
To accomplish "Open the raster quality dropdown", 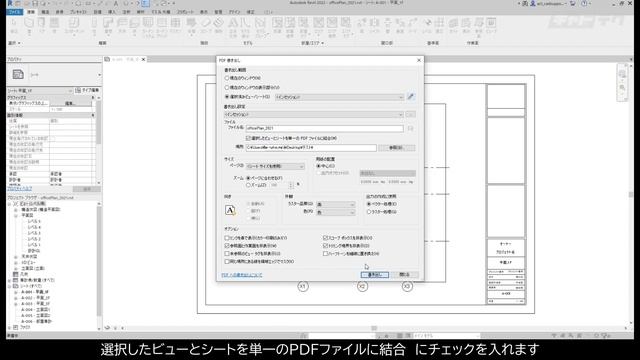I will tap(336, 204).
